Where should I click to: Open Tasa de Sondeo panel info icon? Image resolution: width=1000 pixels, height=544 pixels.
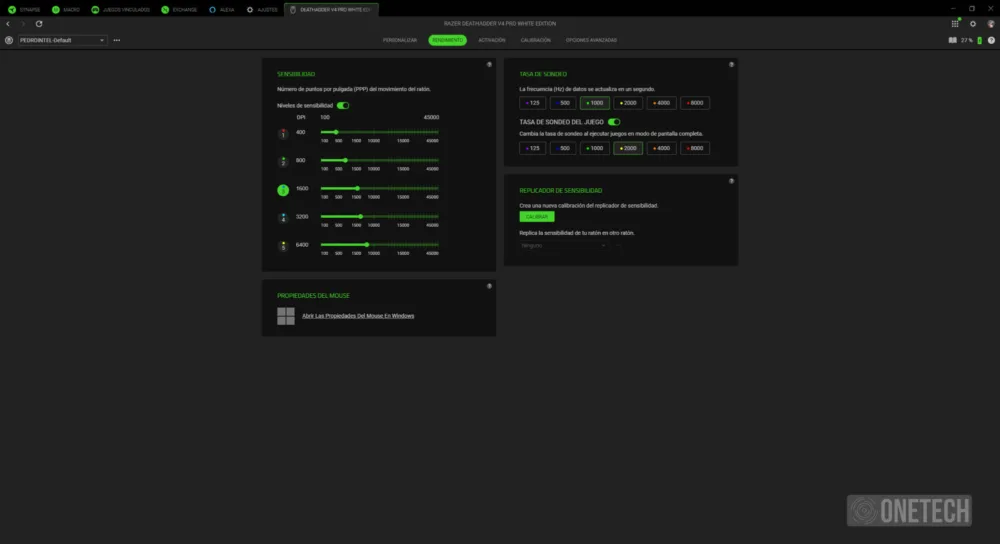(732, 64)
